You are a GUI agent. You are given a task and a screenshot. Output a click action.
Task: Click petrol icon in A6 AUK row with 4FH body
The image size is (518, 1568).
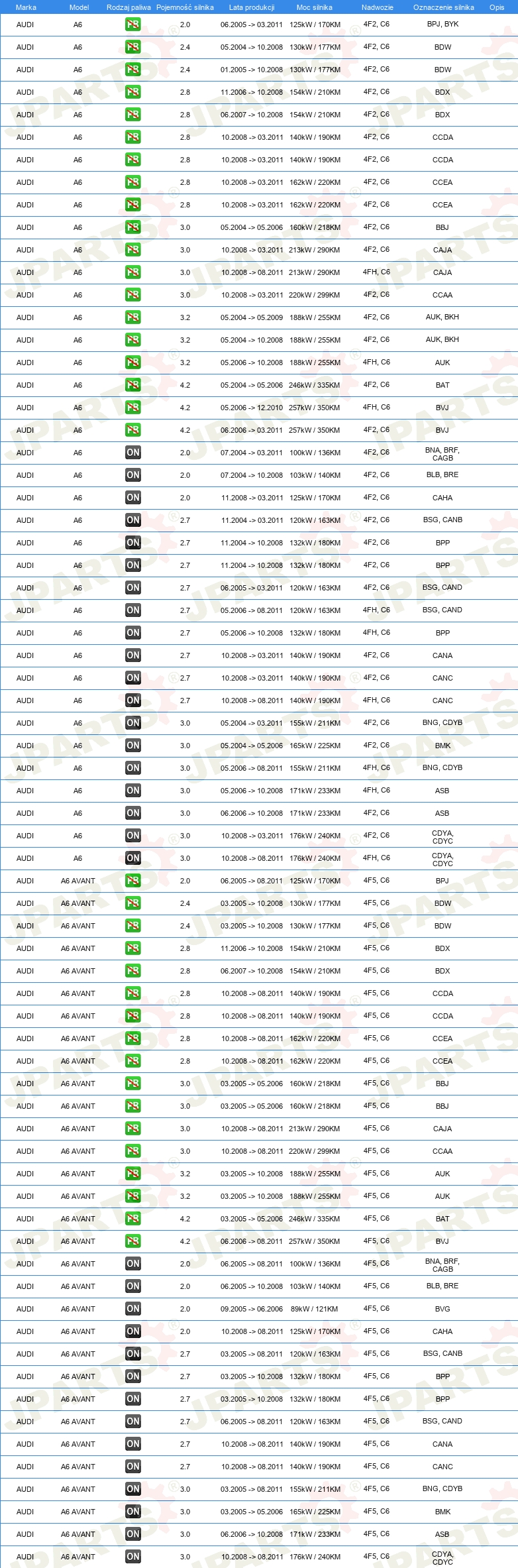pos(133,363)
